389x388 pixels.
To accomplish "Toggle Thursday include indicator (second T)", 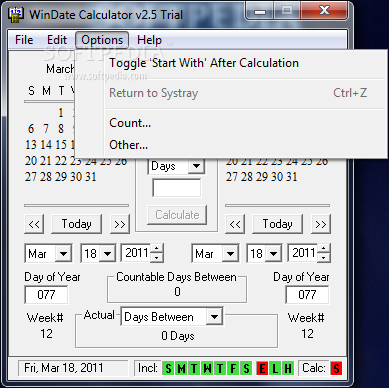I will coord(220,368).
